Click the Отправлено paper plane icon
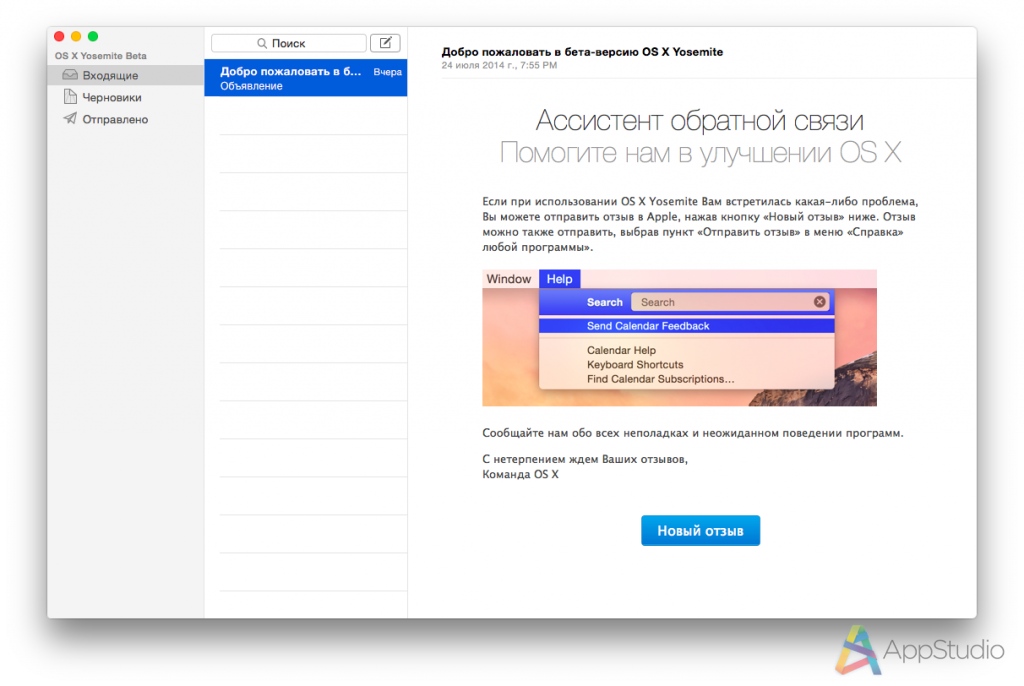Screen dimensions: 1024x686 (x=70, y=119)
